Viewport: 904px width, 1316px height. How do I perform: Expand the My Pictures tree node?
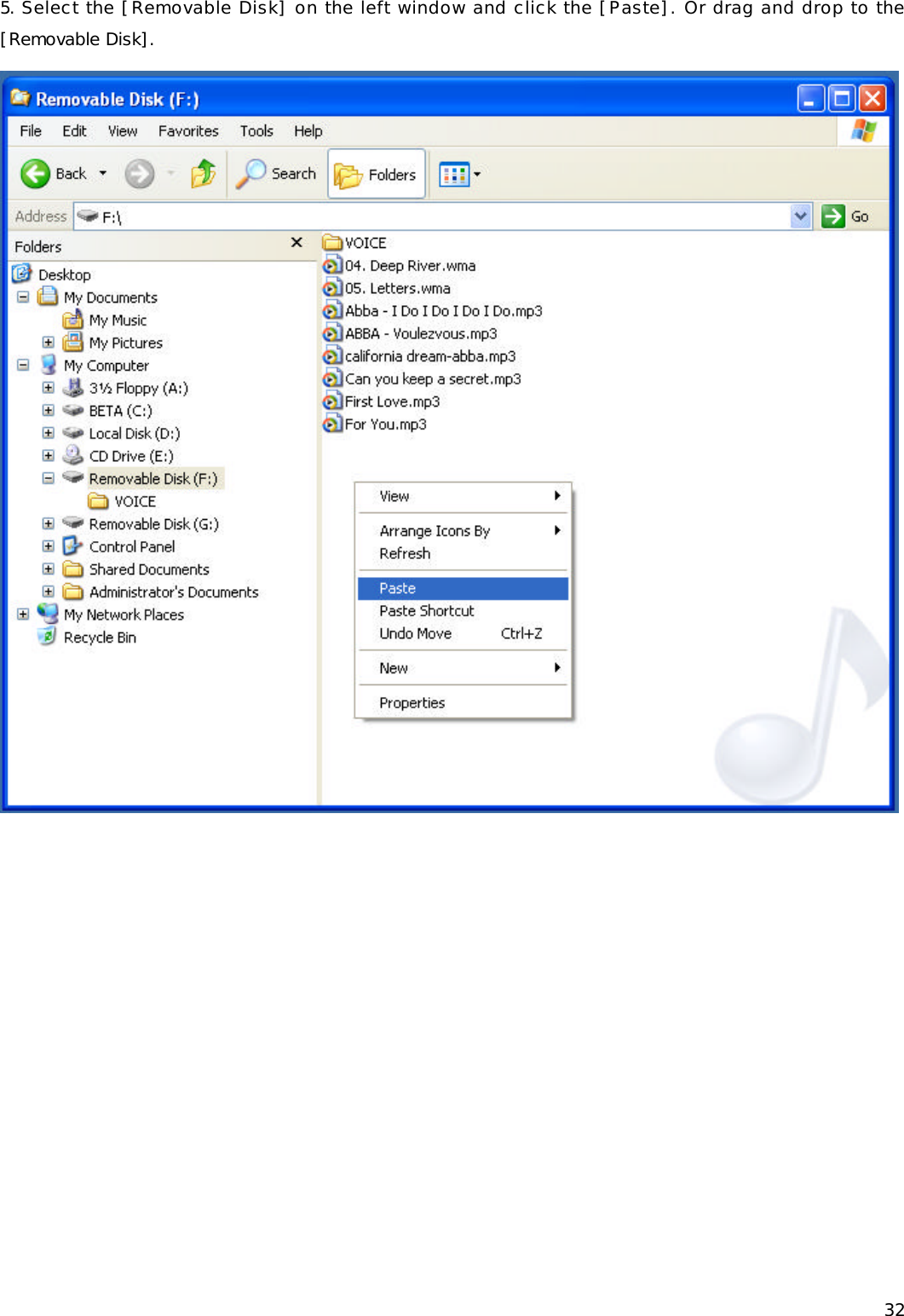(x=49, y=343)
